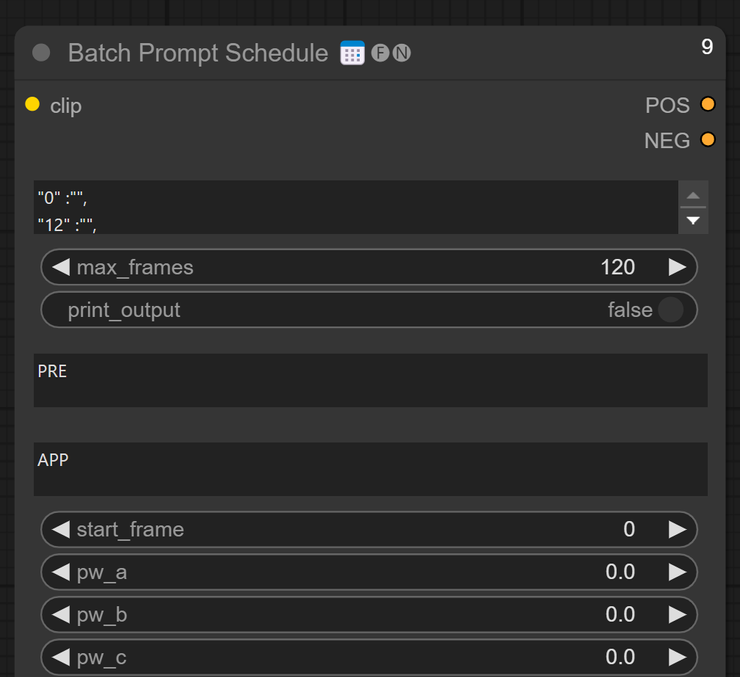Increase start_frame with right arrow
This screenshot has width=740, height=677.
pos(677,529)
